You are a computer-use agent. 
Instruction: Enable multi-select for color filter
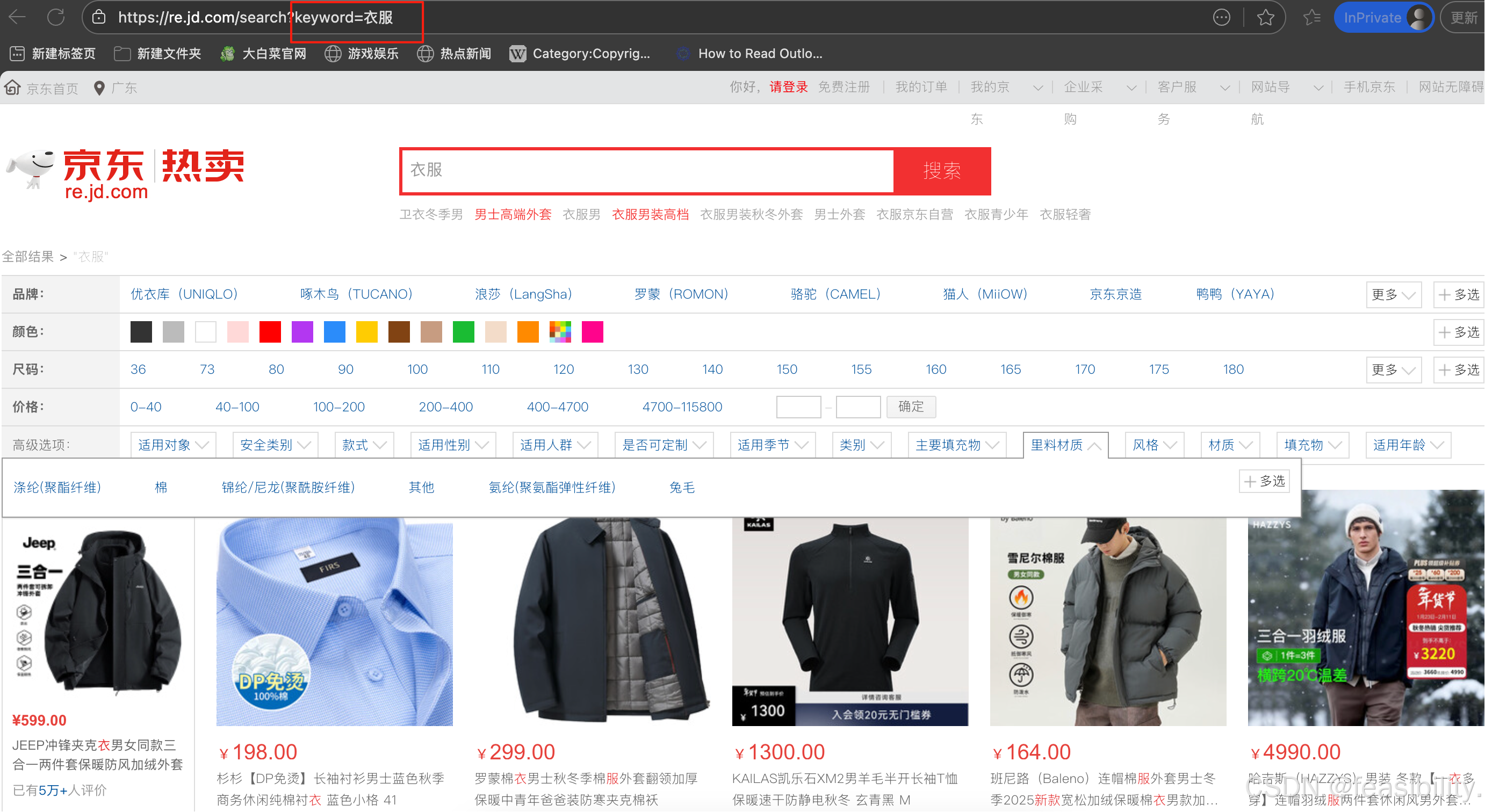(x=1458, y=332)
